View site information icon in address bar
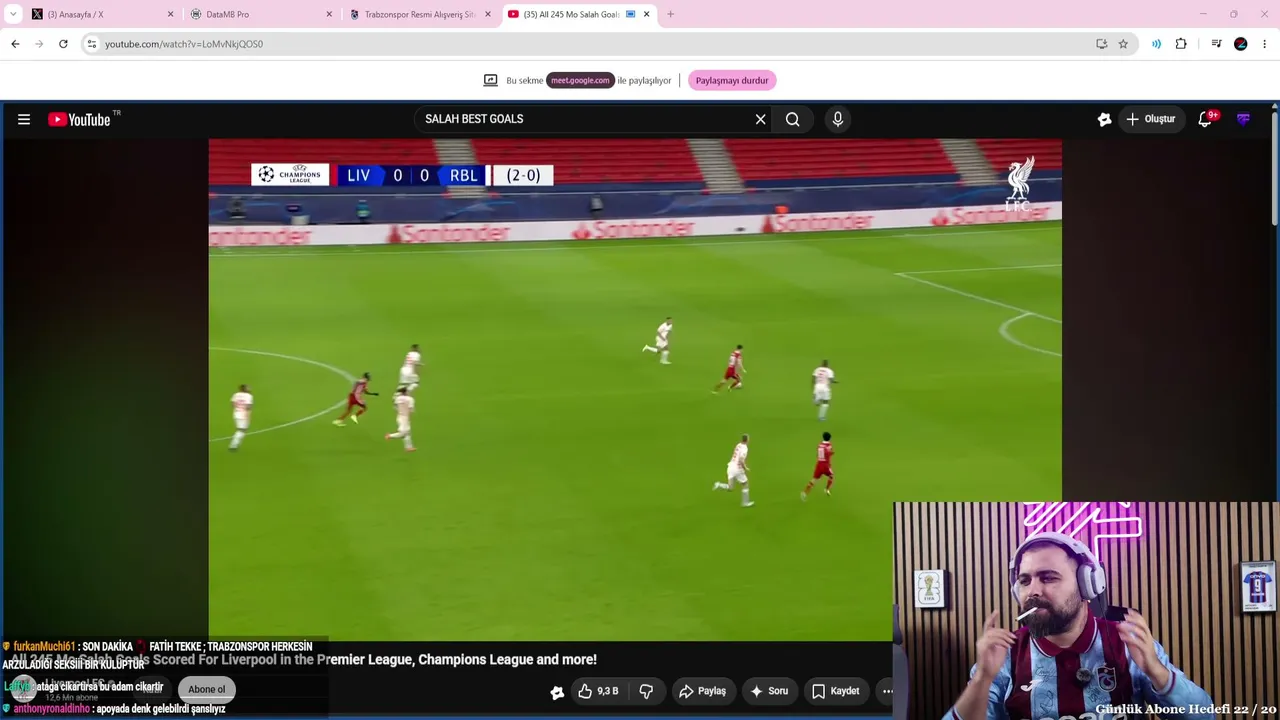The image size is (1280, 720). pyautogui.click(x=91, y=44)
